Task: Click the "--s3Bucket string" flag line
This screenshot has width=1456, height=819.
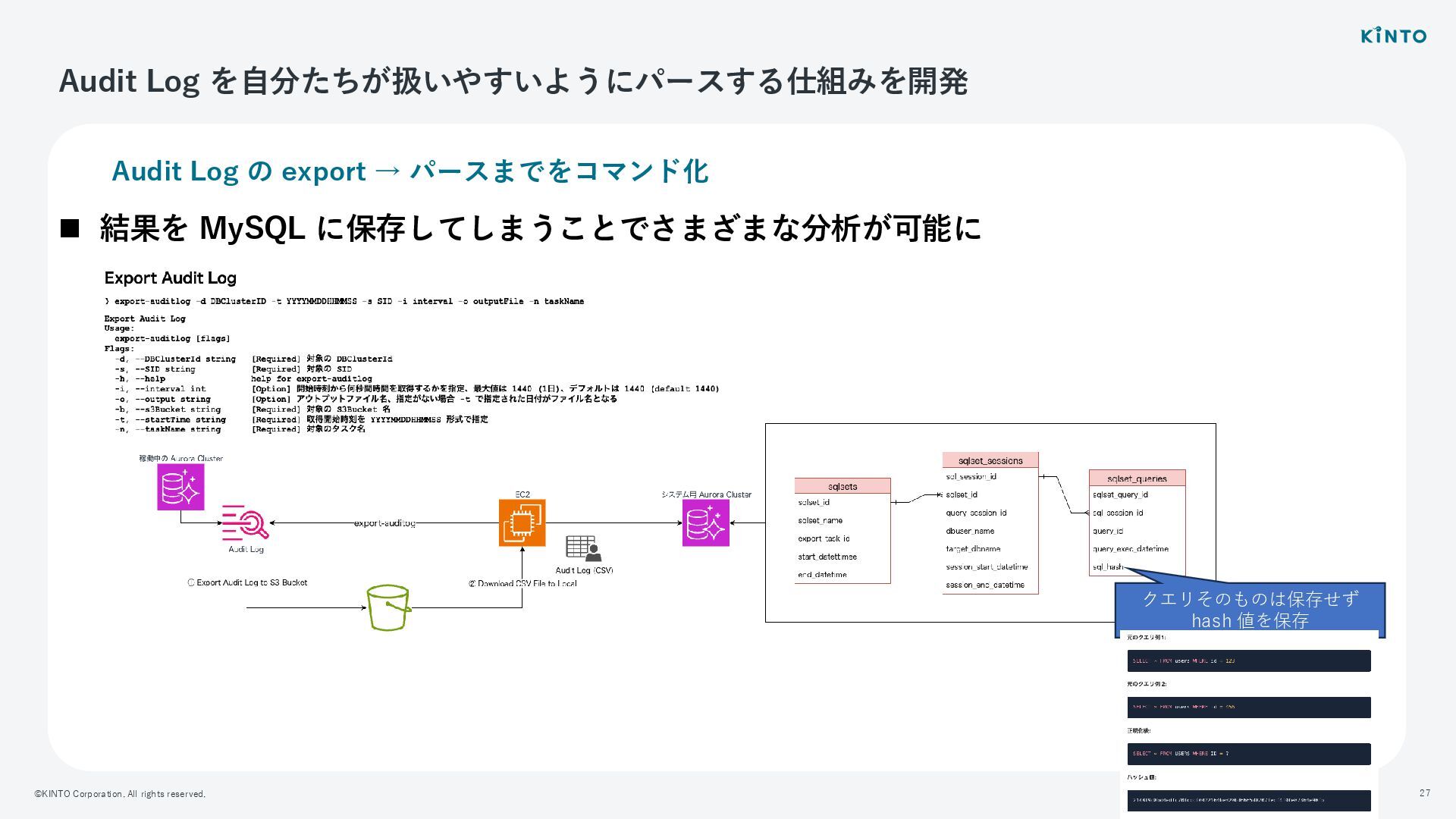Action: pyautogui.click(x=253, y=409)
